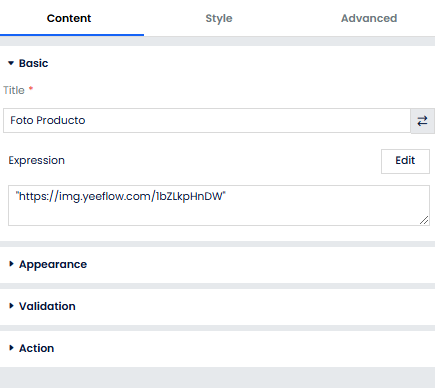
Task: Expand the Appearance section
Action: (x=48, y=264)
